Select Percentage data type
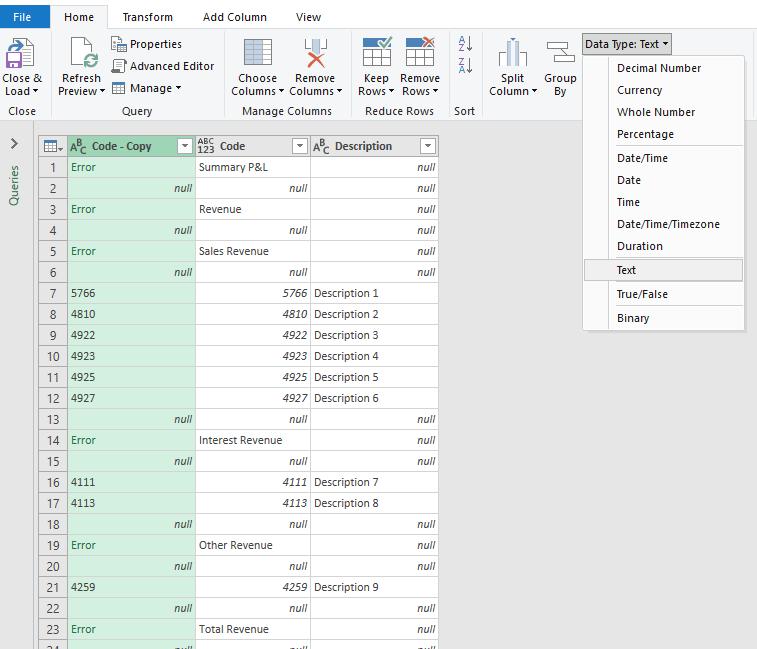The image size is (757, 649). pos(663,134)
